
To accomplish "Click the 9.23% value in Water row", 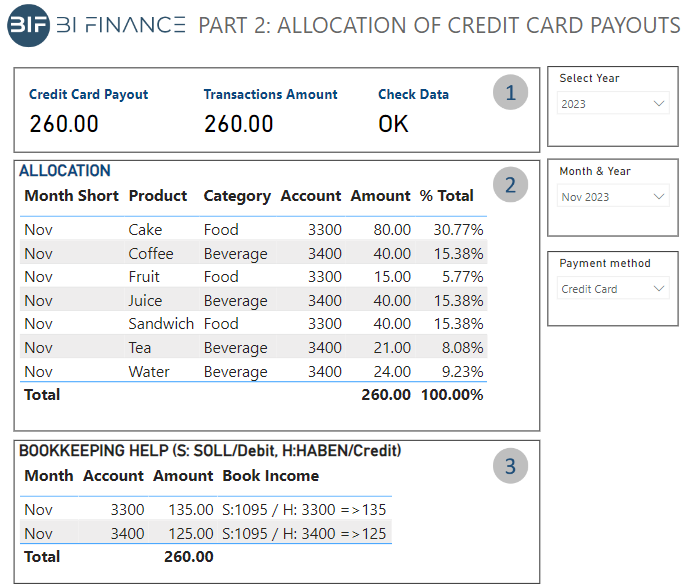I will (462, 371).
